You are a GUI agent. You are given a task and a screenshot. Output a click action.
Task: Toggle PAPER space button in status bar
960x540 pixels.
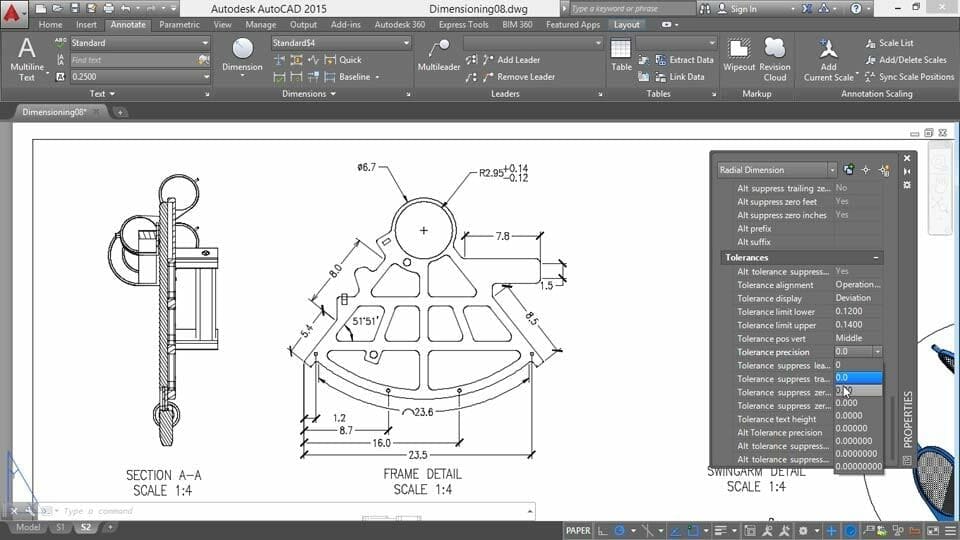coord(578,530)
